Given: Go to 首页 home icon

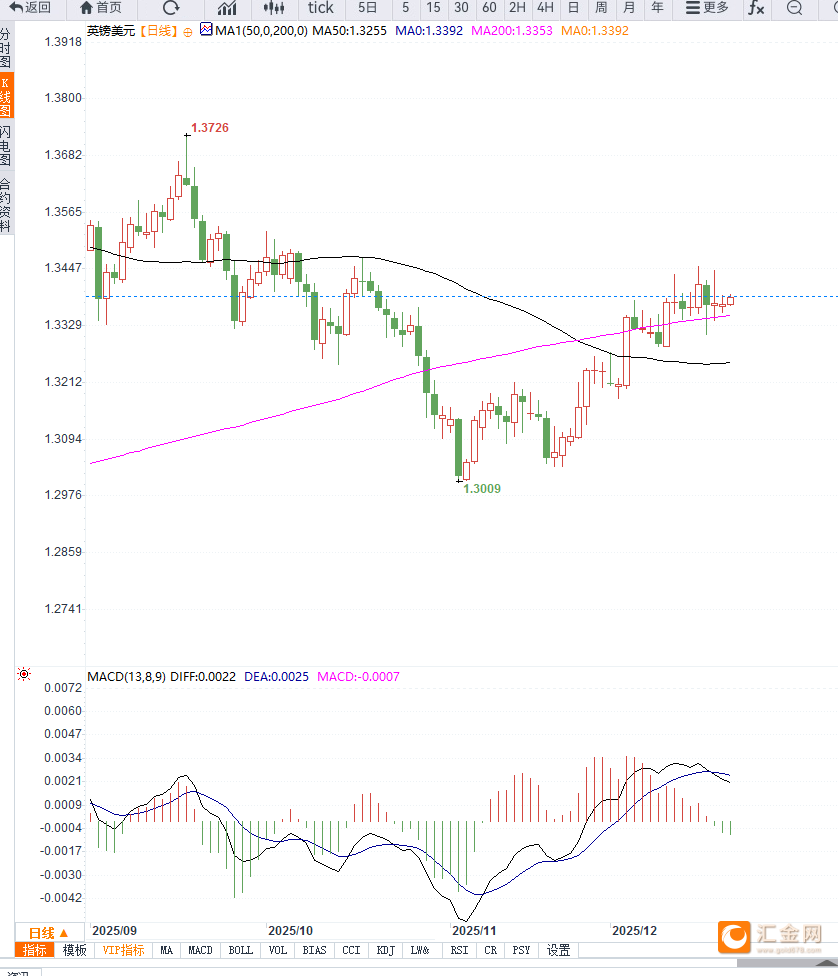Looking at the screenshot, I should (100, 8).
